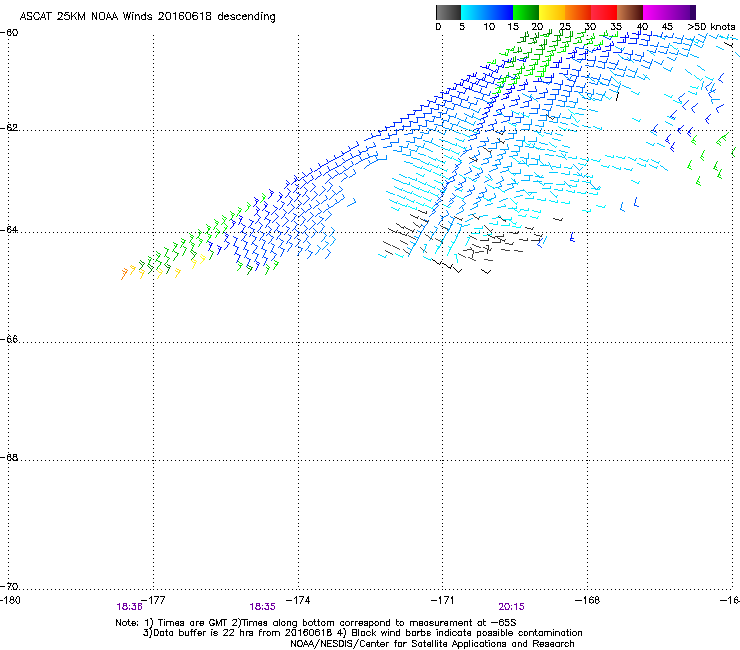
Task: Click the purple pass time '20:15'
Action: point(512,607)
